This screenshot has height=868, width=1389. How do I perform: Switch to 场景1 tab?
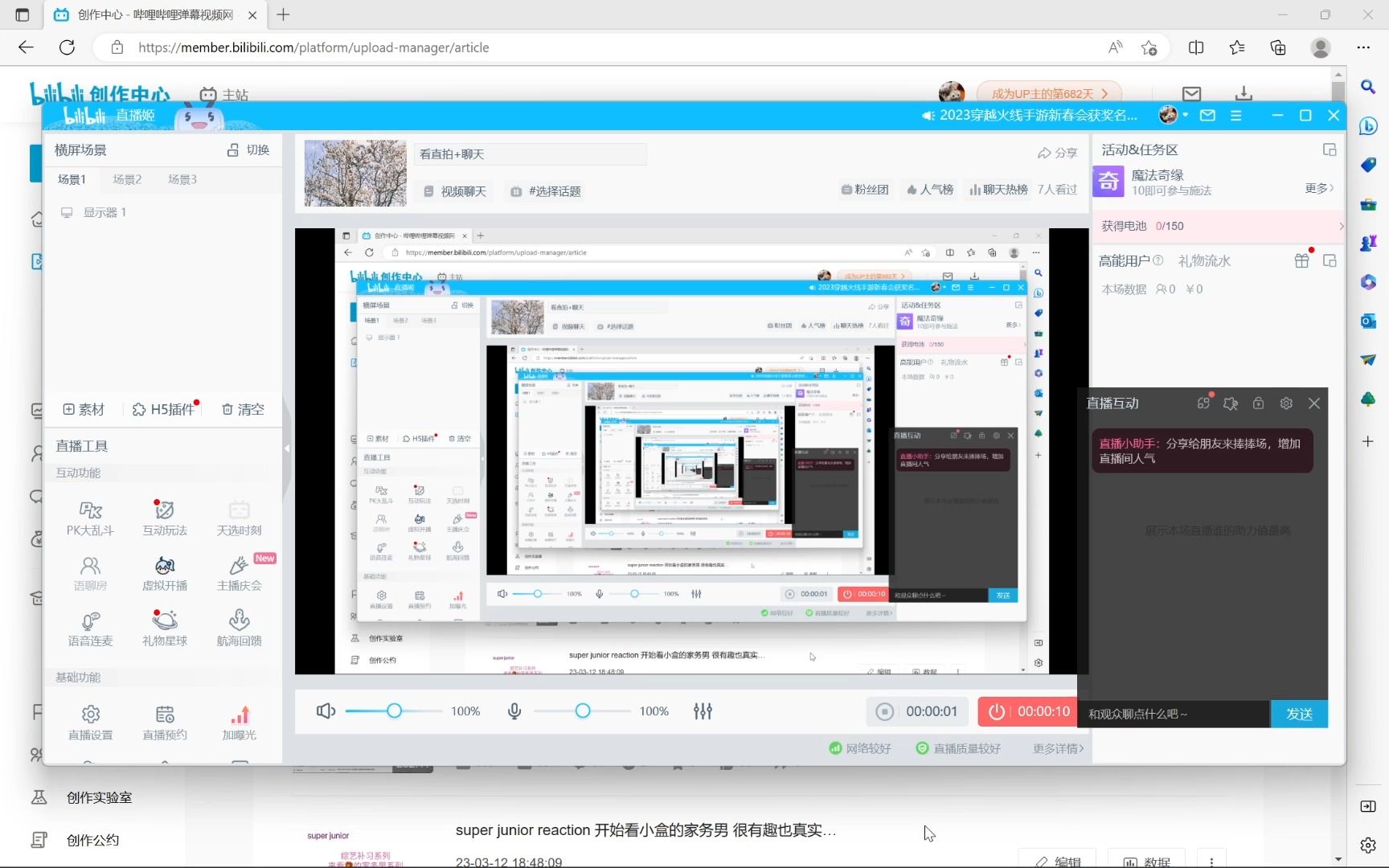tap(72, 179)
